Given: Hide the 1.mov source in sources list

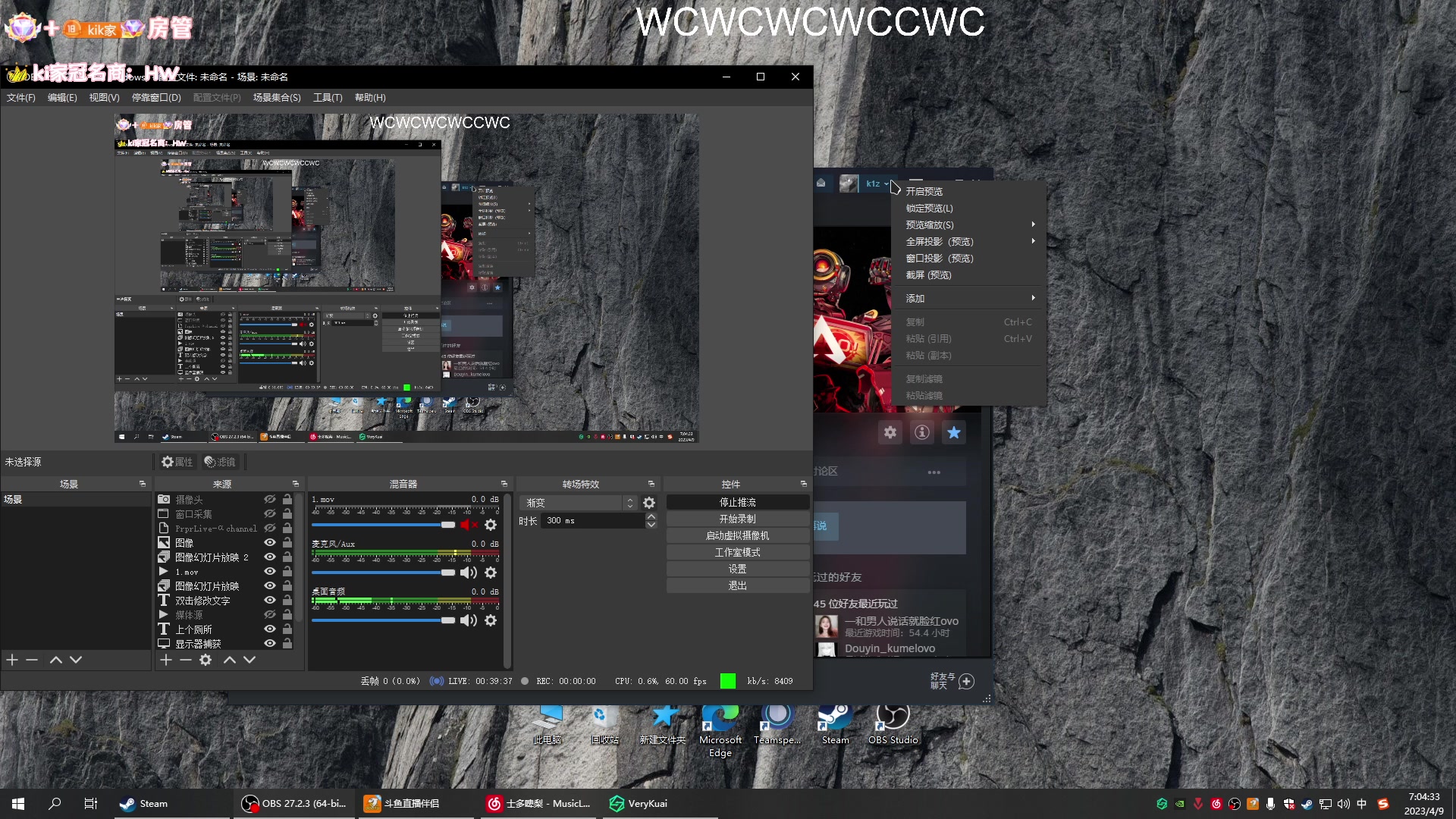Looking at the screenshot, I should [x=269, y=572].
